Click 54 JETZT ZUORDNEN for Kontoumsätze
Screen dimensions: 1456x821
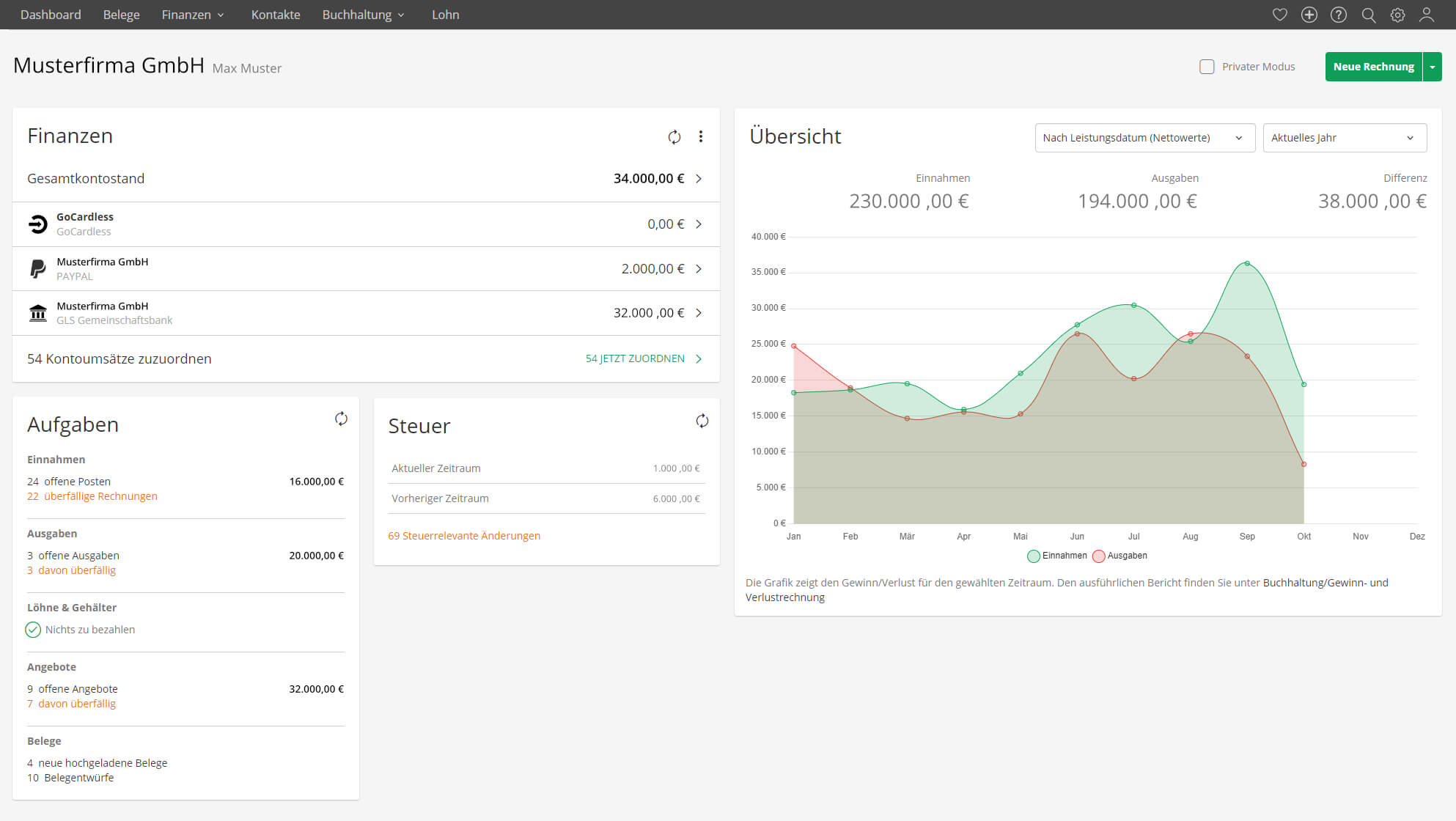635,358
